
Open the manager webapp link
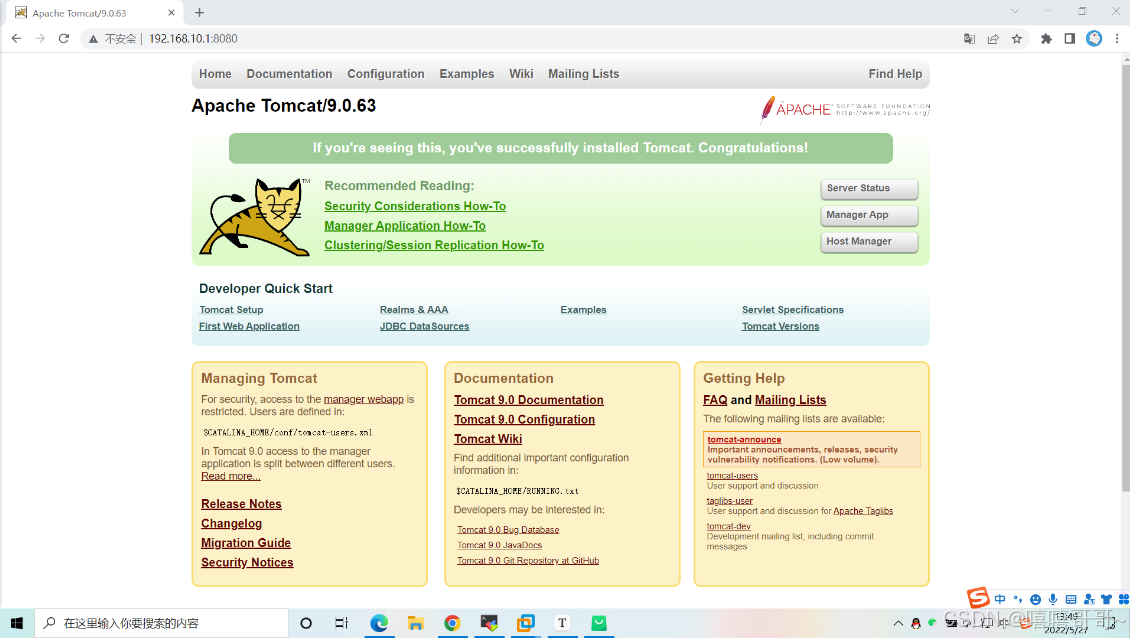tap(364, 399)
